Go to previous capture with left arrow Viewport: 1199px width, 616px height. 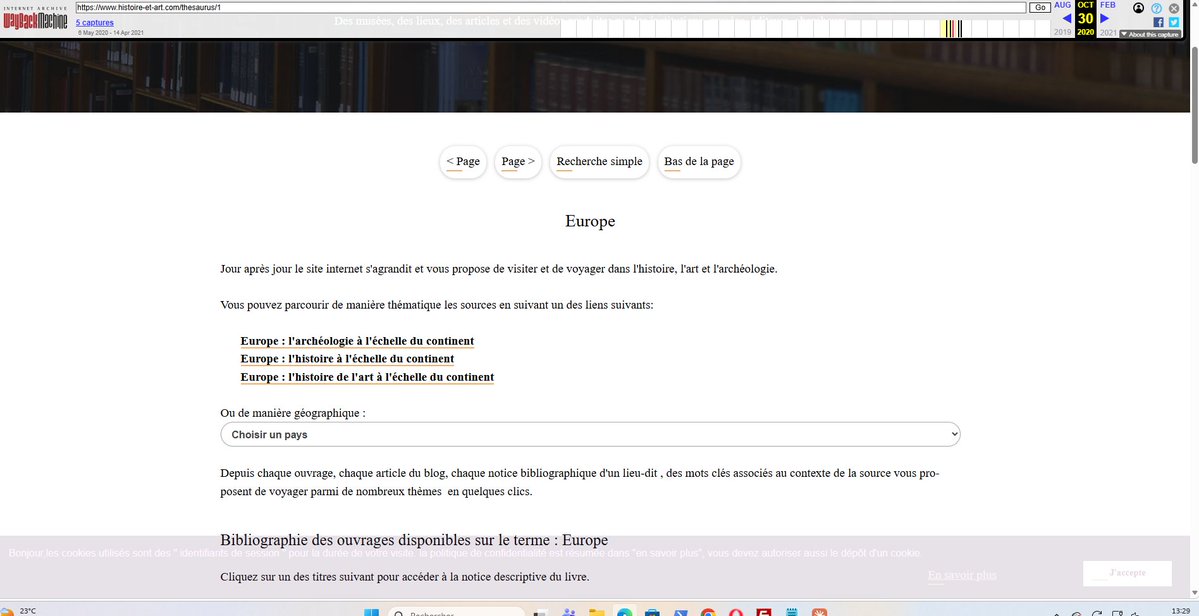click(x=1067, y=18)
